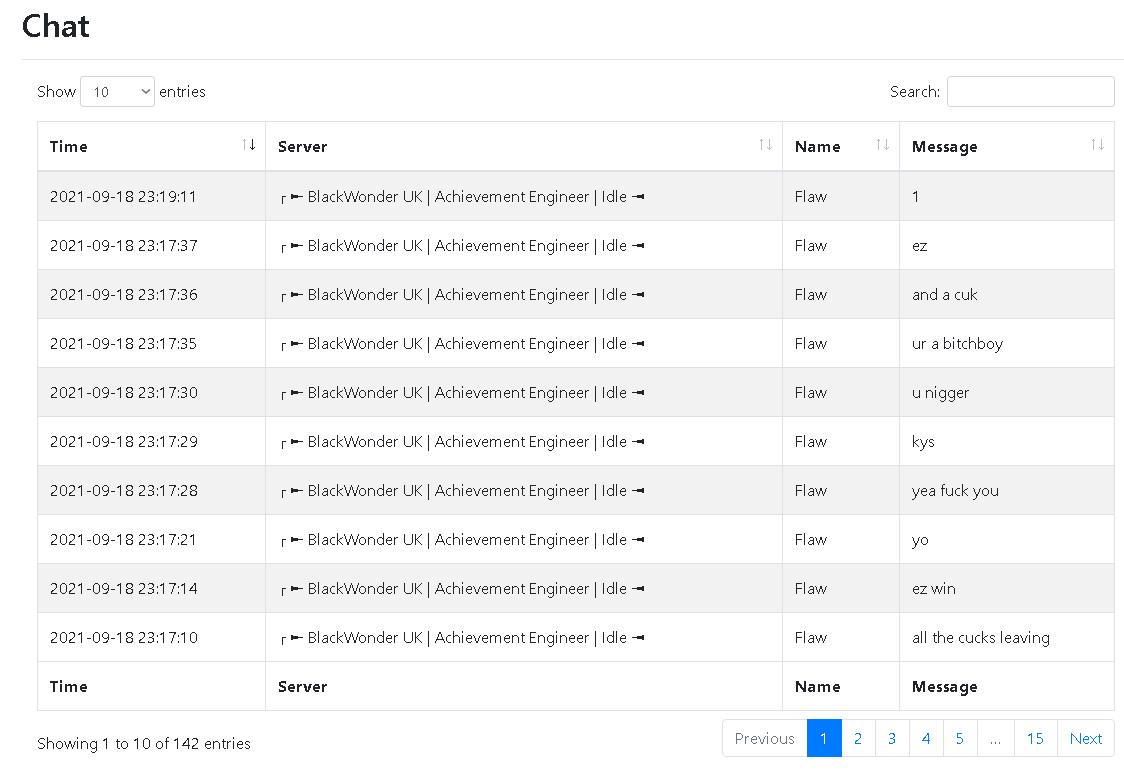
Task: Select the time cell 2021-09-18 23:17:35
Action: [x=151, y=343]
